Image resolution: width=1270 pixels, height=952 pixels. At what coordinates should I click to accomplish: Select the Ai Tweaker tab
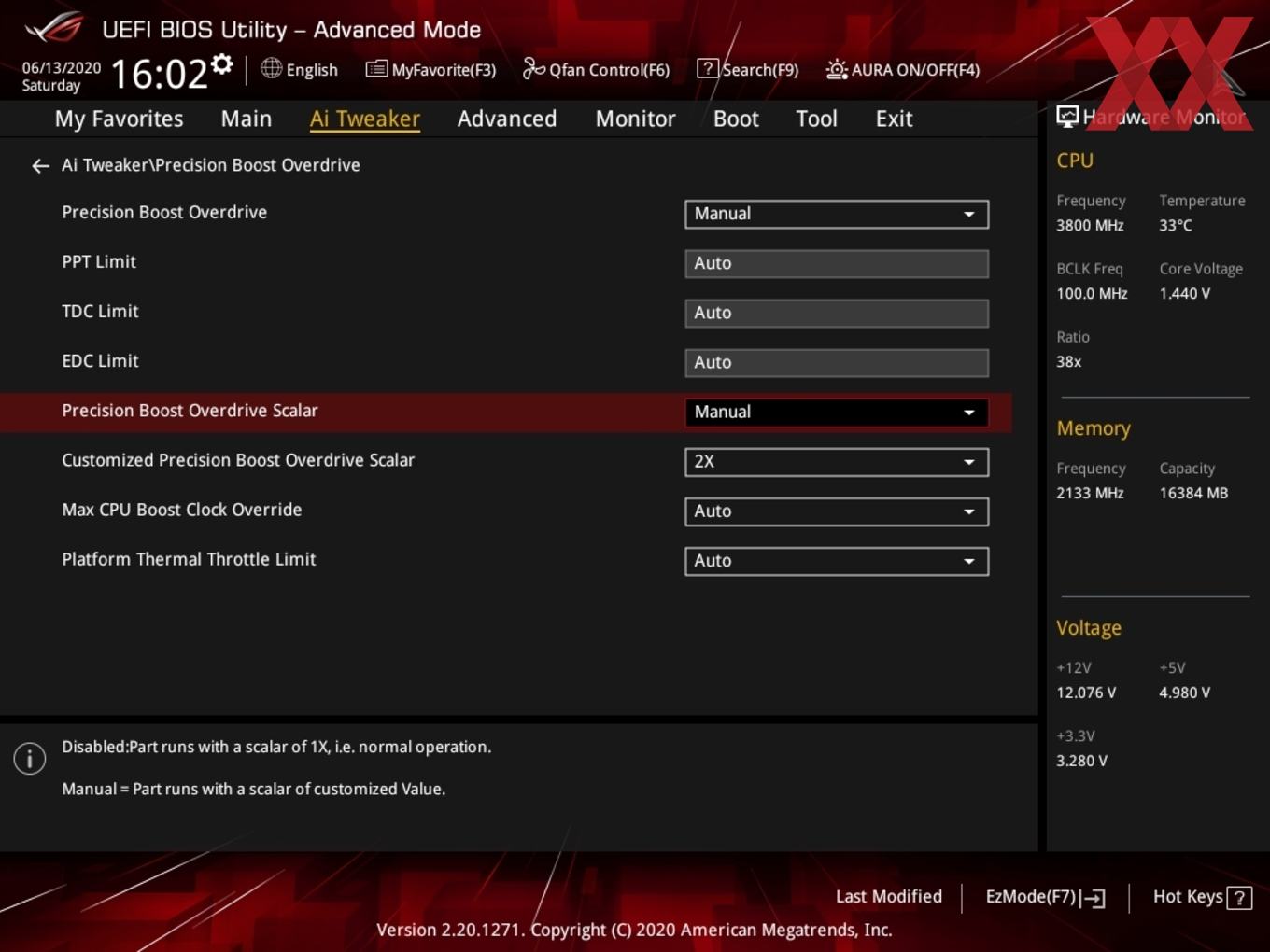(365, 119)
